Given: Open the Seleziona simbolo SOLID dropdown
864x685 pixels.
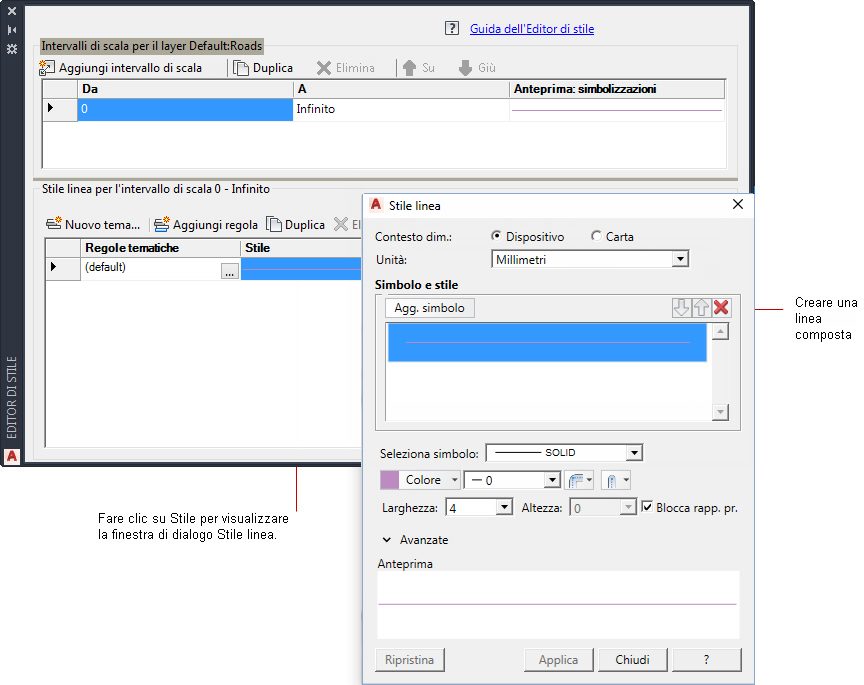Looking at the screenshot, I should [x=634, y=453].
